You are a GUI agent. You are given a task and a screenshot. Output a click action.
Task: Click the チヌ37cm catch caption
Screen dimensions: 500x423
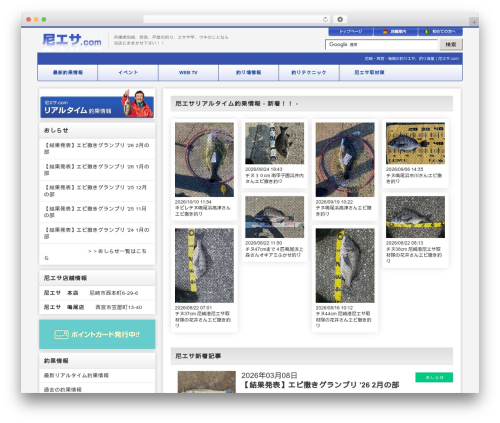[203, 320]
